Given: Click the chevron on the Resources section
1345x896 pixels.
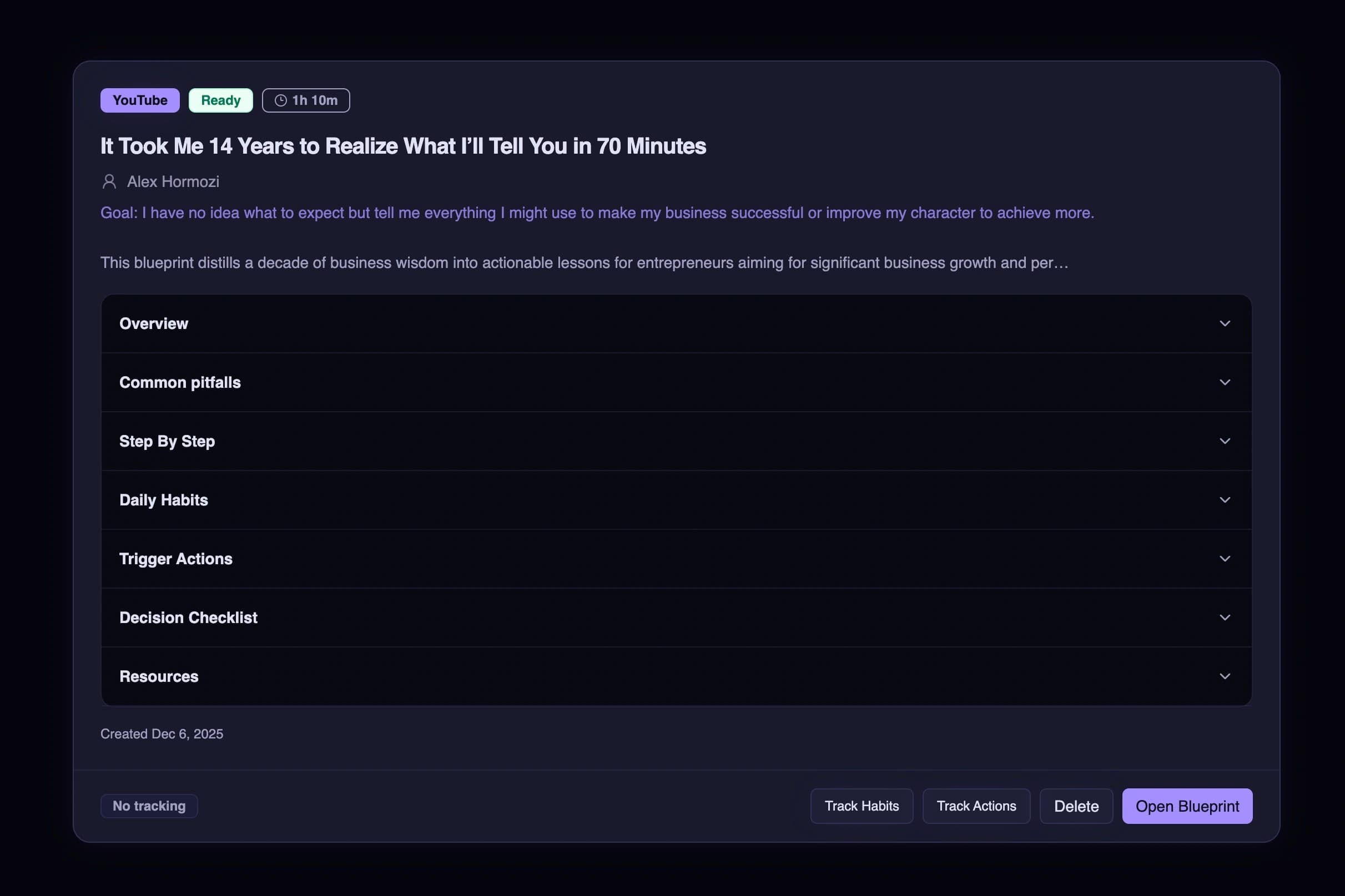Looking at the screenshot, I should click(1225, 676).
